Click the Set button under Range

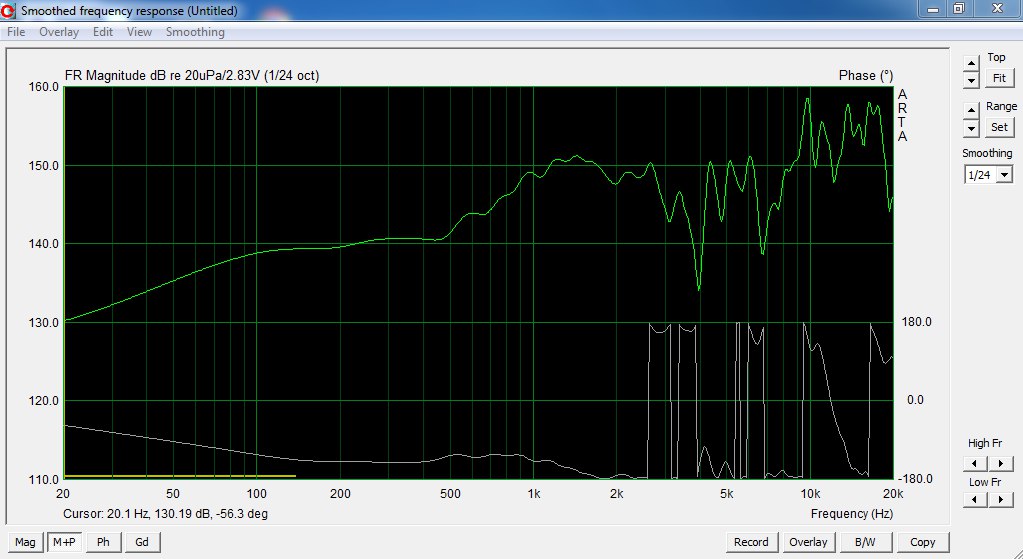[999, 127]
